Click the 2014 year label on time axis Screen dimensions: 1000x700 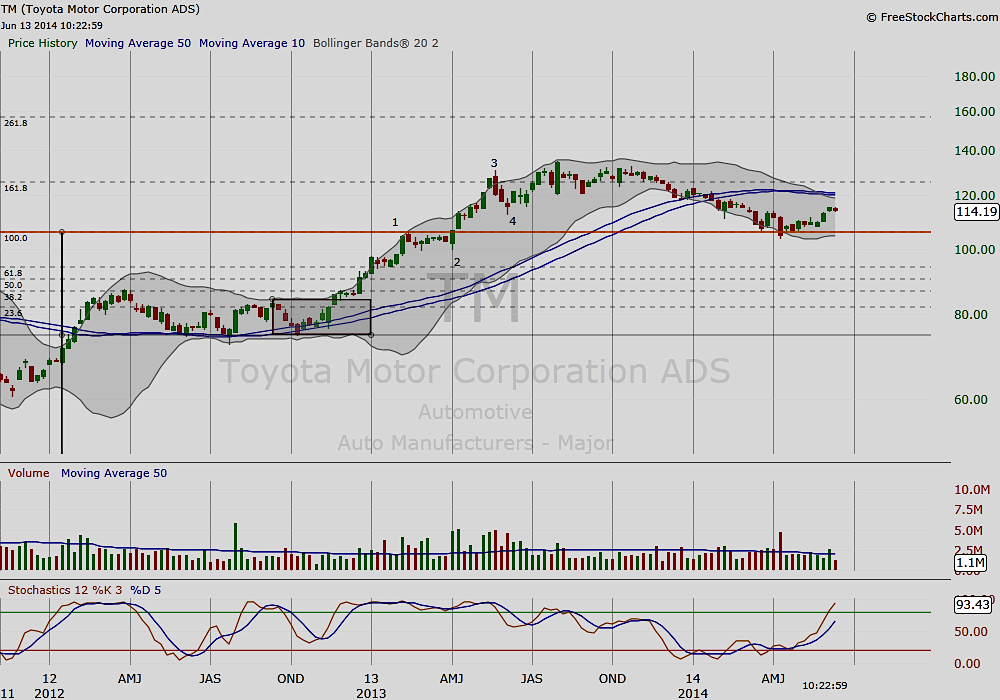click(693, 693)
